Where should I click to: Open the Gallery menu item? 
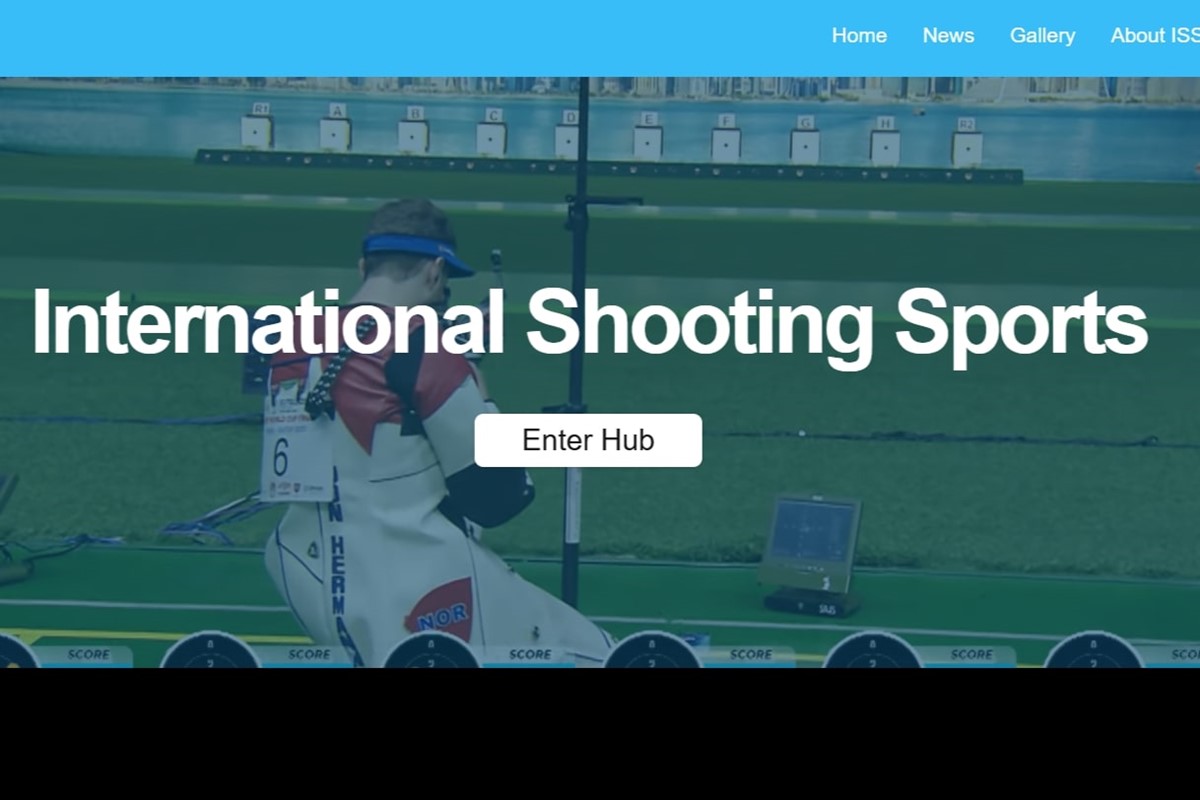[1042, 36]
